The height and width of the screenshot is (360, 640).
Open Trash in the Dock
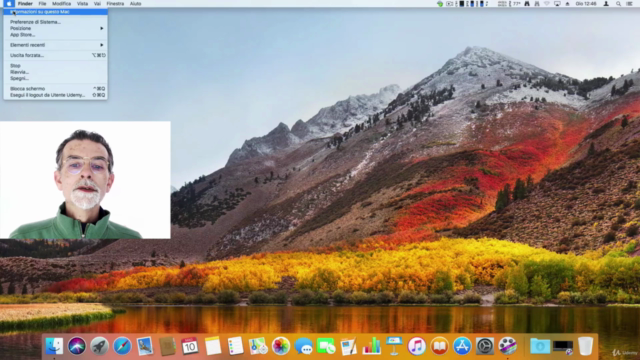(585, 346)
